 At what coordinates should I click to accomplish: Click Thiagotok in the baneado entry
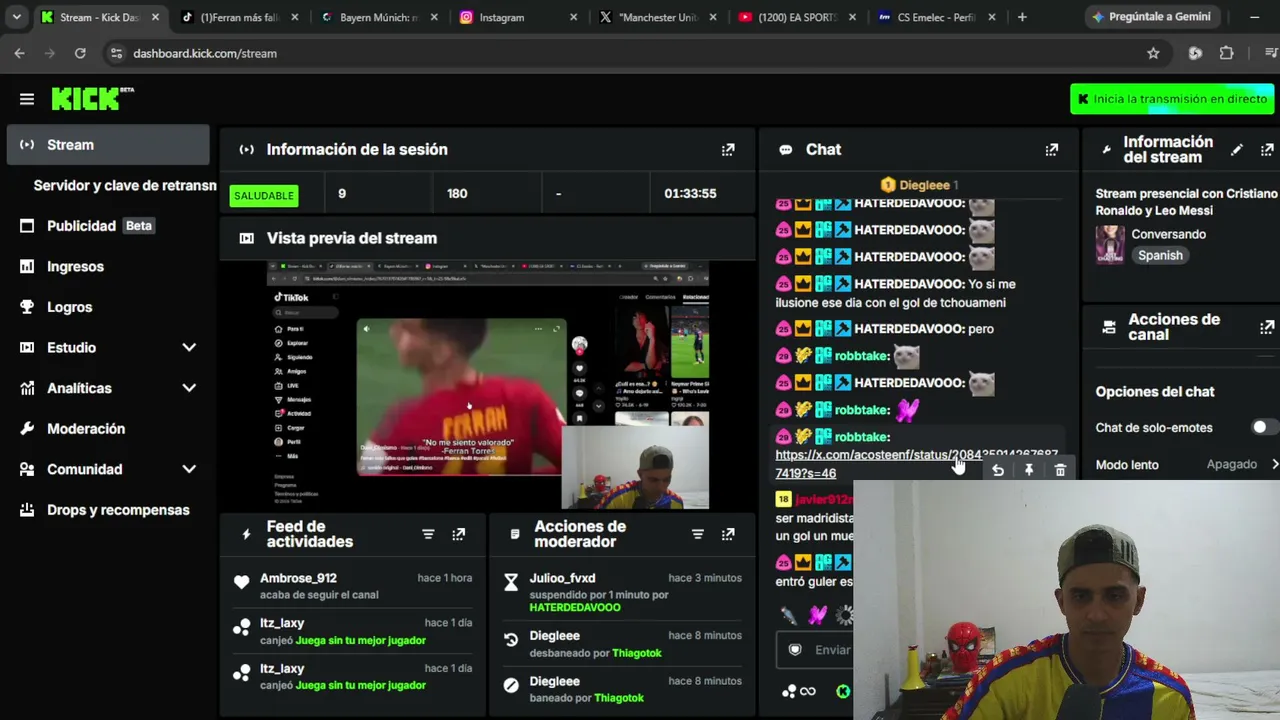(x=619, y=698)
